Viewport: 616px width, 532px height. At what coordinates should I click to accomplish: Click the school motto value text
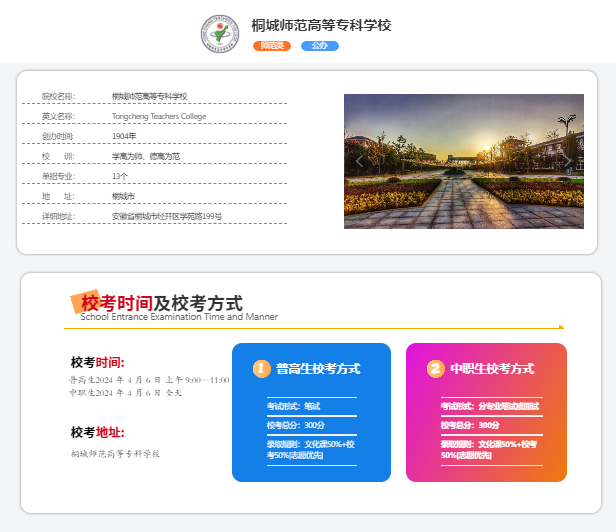[x=146, y=156]
